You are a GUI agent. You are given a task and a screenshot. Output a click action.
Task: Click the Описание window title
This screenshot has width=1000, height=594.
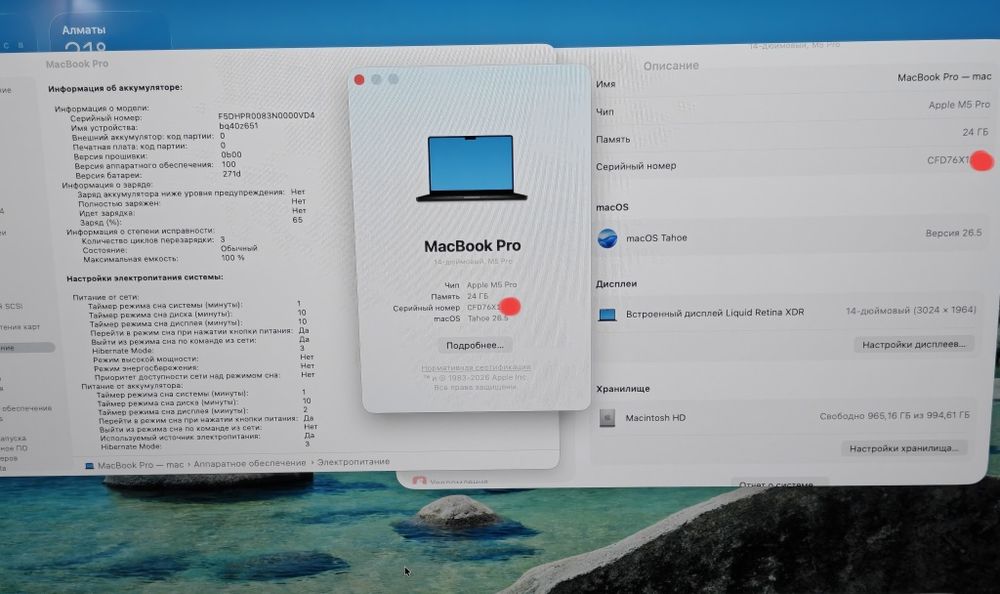pos(671,66)
